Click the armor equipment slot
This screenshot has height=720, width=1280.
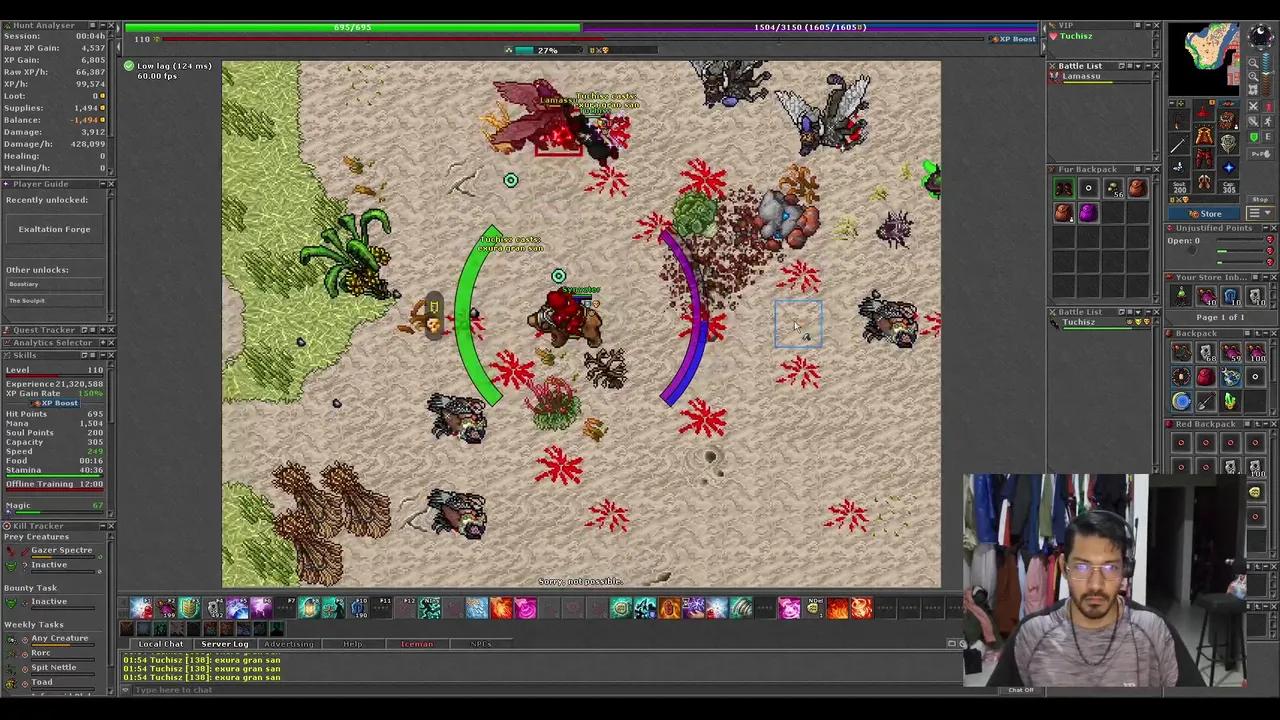1204,135
